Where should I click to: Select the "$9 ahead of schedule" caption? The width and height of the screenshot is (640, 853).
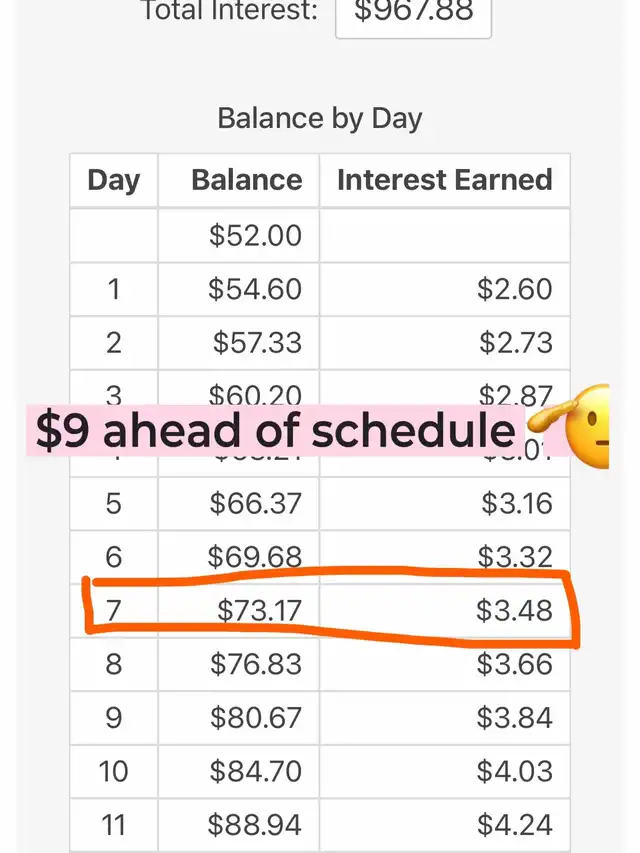275,430
